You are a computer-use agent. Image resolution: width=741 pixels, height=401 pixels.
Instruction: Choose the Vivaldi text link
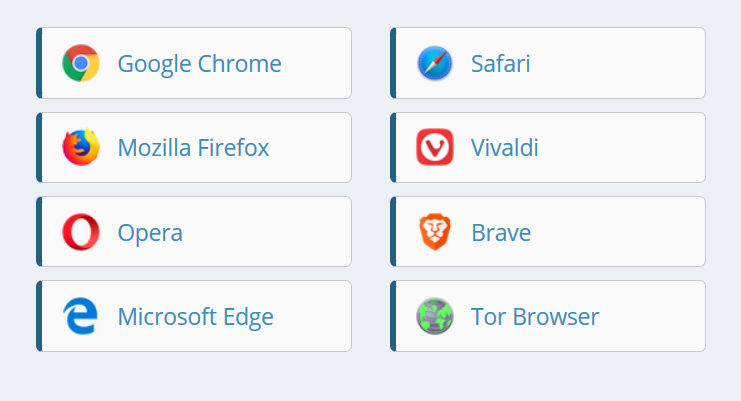tap(504, 148)
